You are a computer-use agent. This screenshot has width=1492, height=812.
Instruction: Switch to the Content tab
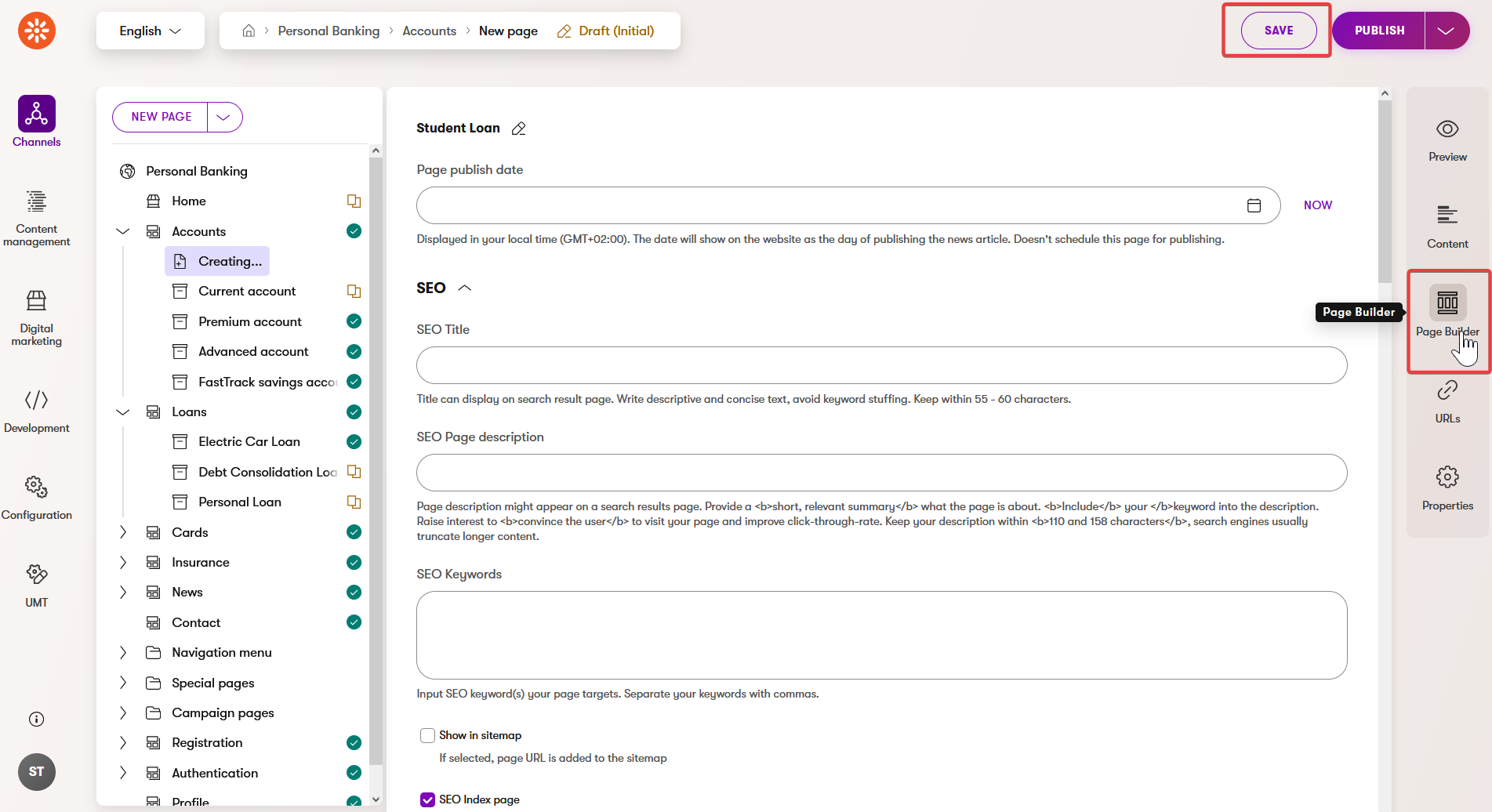tap(1447, 224)
